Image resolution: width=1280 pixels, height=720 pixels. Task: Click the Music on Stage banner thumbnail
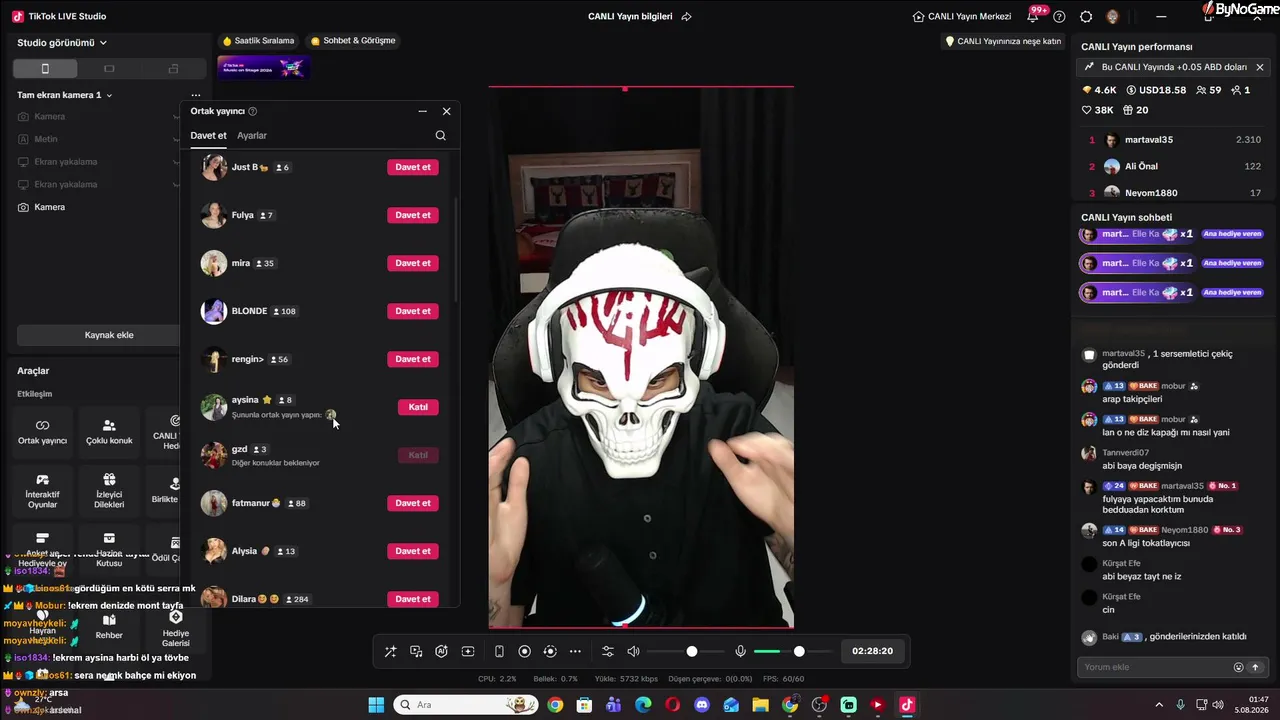(264, 67)
